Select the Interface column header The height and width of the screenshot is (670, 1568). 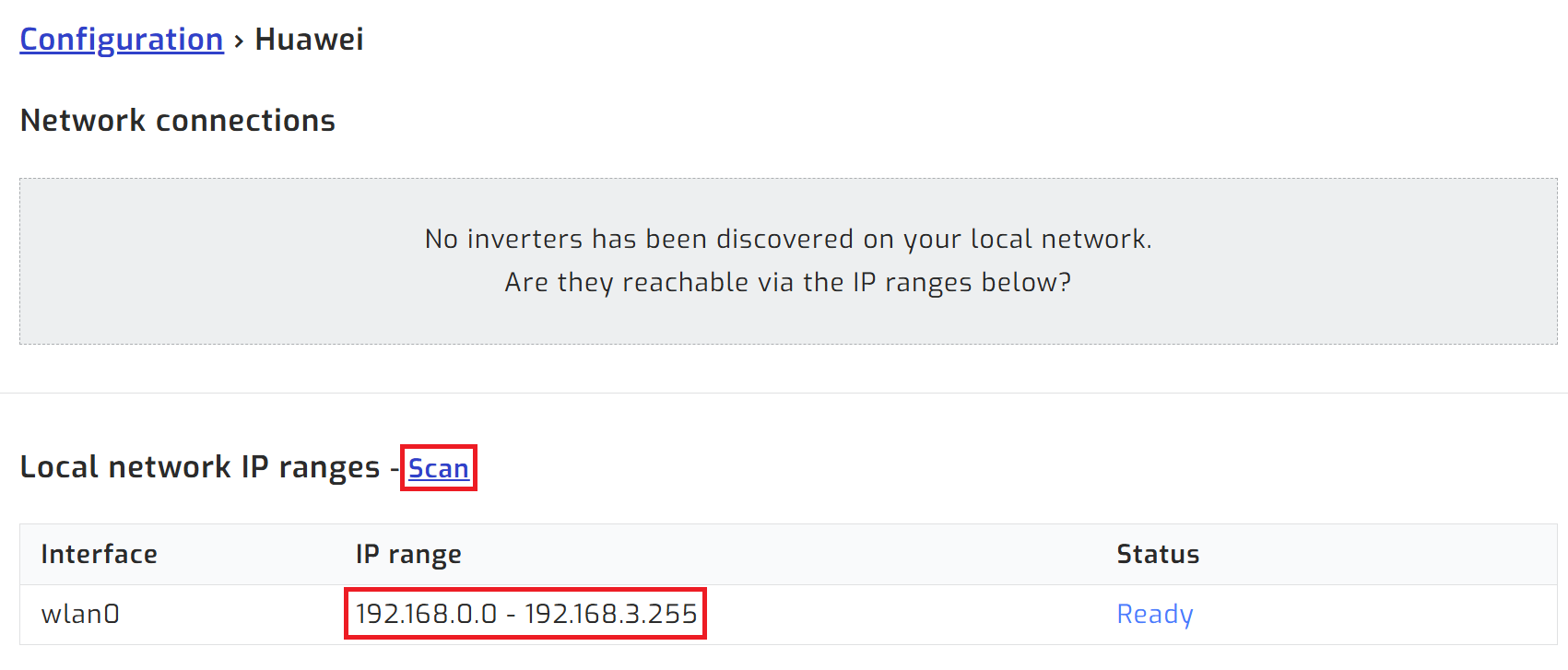pos(99,554)
